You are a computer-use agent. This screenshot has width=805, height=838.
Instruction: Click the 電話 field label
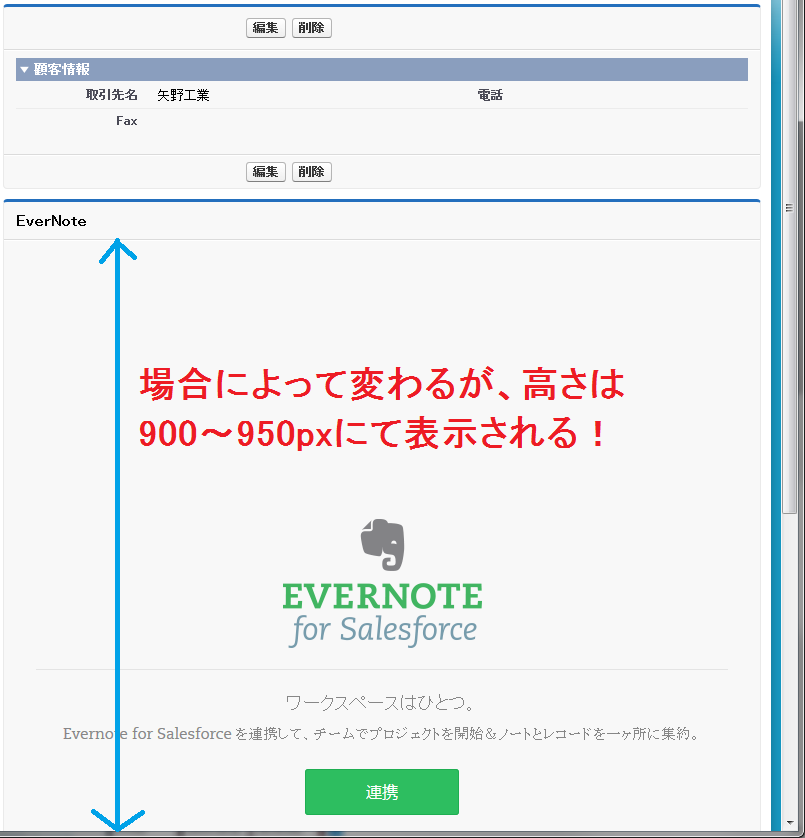(490, 95)
